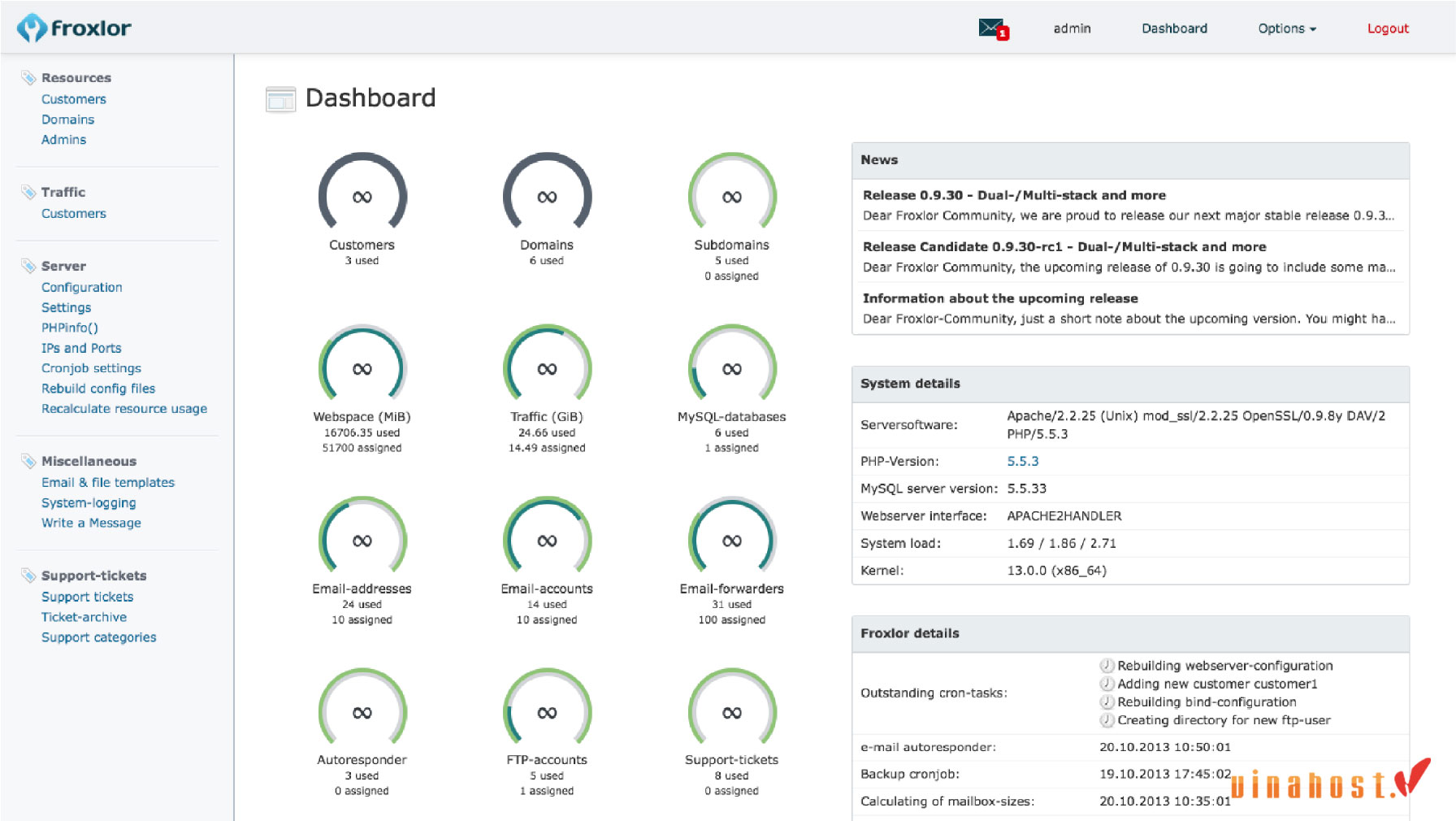
Task: Open the PHPinfo() page
Action: click(x=70, y=328)
